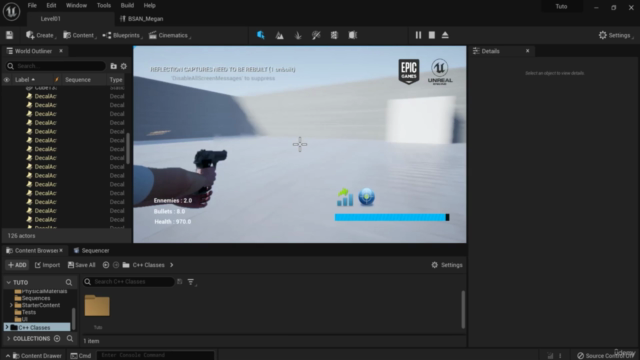Open the Tools menu
640x360 pixels.
[104, 5]
